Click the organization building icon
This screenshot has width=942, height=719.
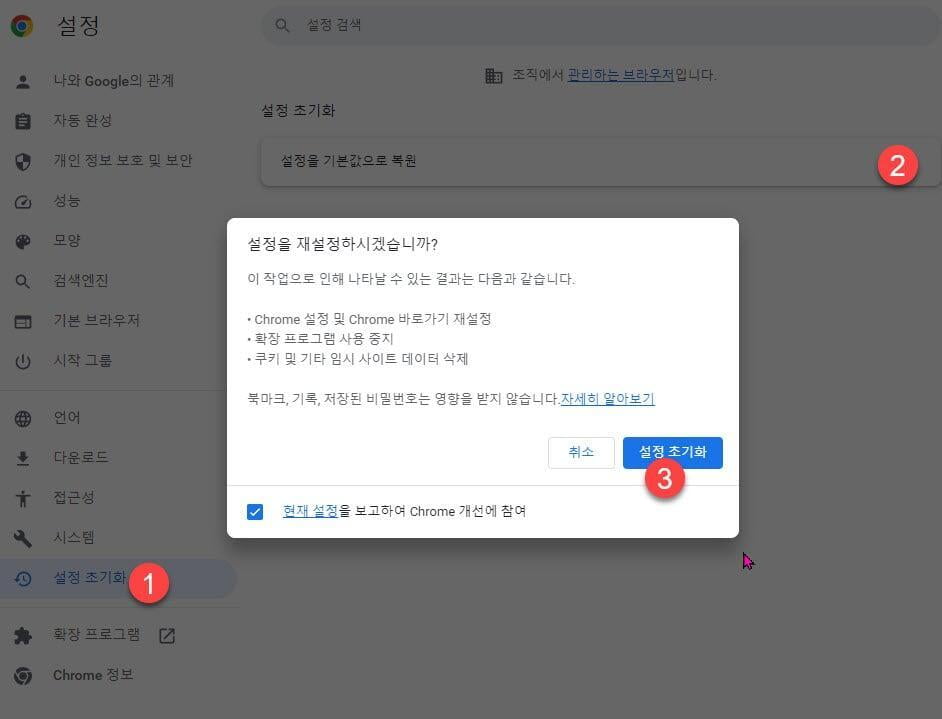494,76
